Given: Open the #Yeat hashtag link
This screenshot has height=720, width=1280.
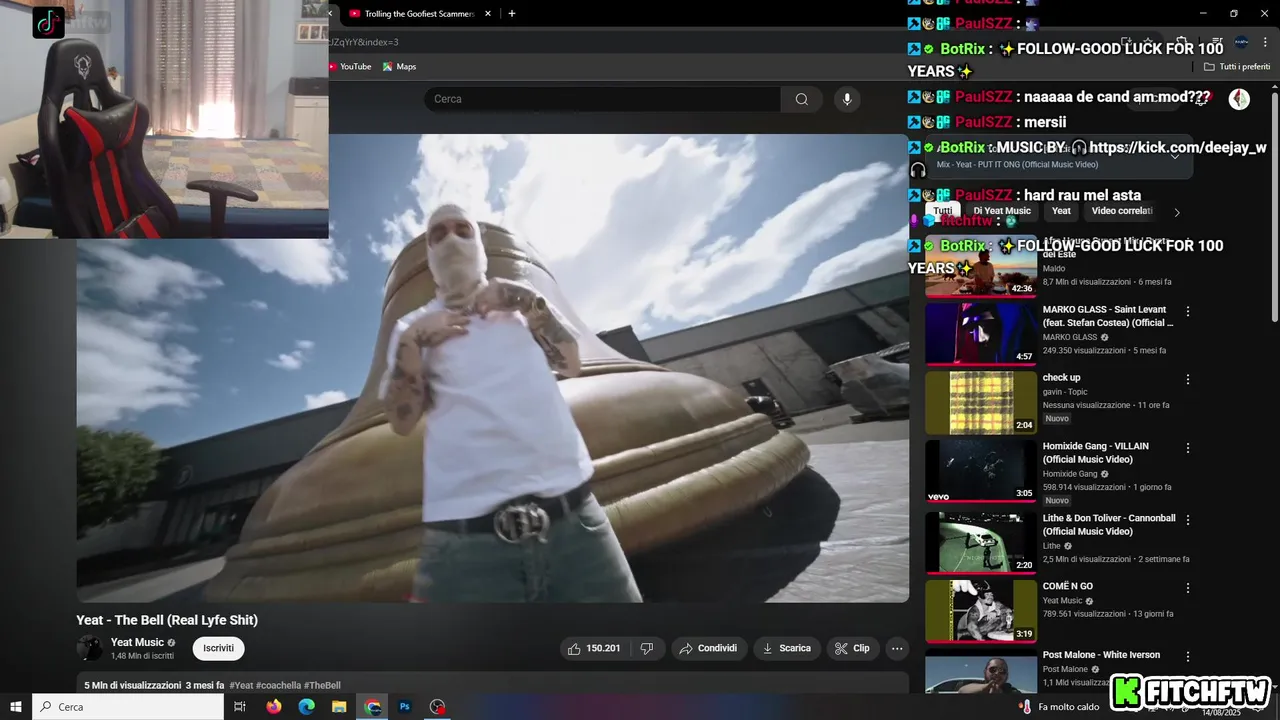Looking at the screenshot, I should pyautogui.click(x=241, y=686).
